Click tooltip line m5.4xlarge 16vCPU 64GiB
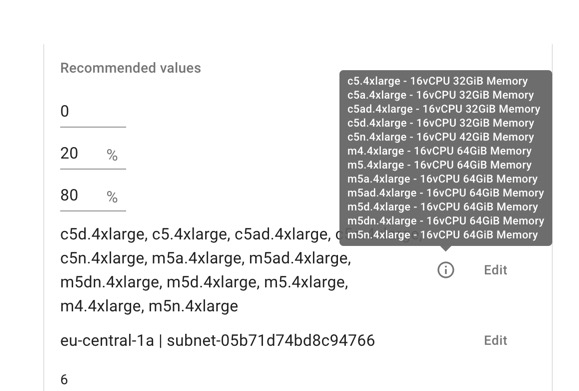 coord(439,165)
